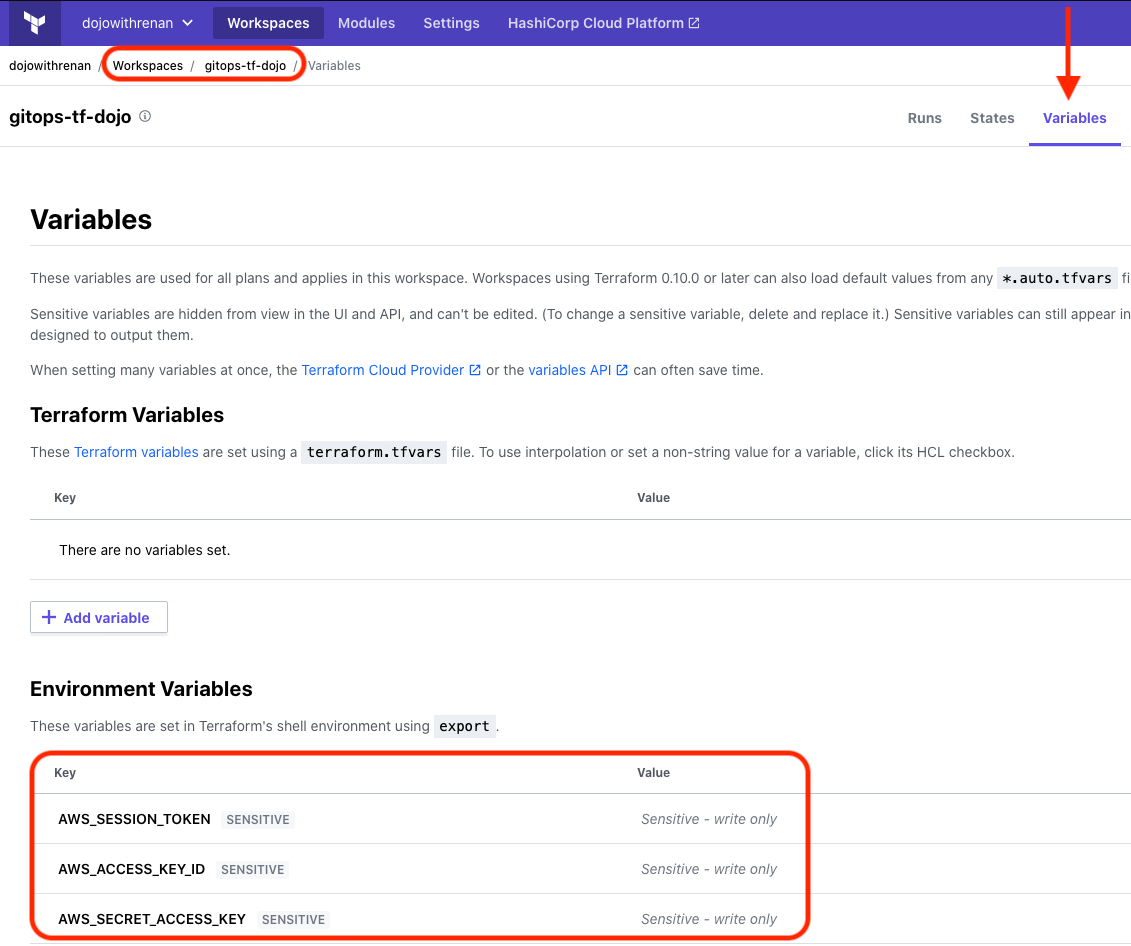The width and height of the screenshot is (1131, 946).
Task: Click the external link icon beside HashiCorp Cloud Platform
Action: pos(694,23)
